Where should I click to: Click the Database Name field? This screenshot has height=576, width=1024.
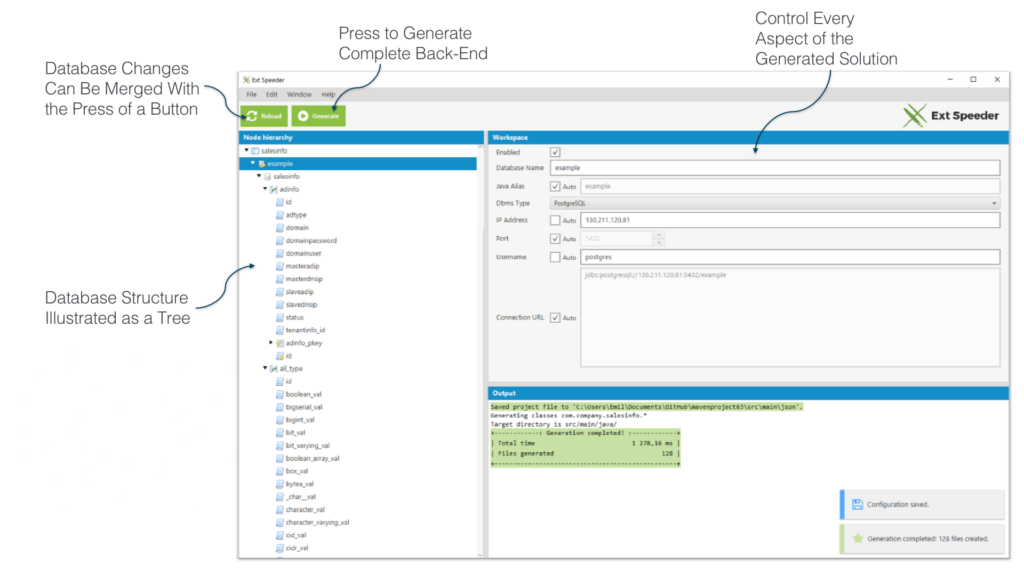click(775, 168)
